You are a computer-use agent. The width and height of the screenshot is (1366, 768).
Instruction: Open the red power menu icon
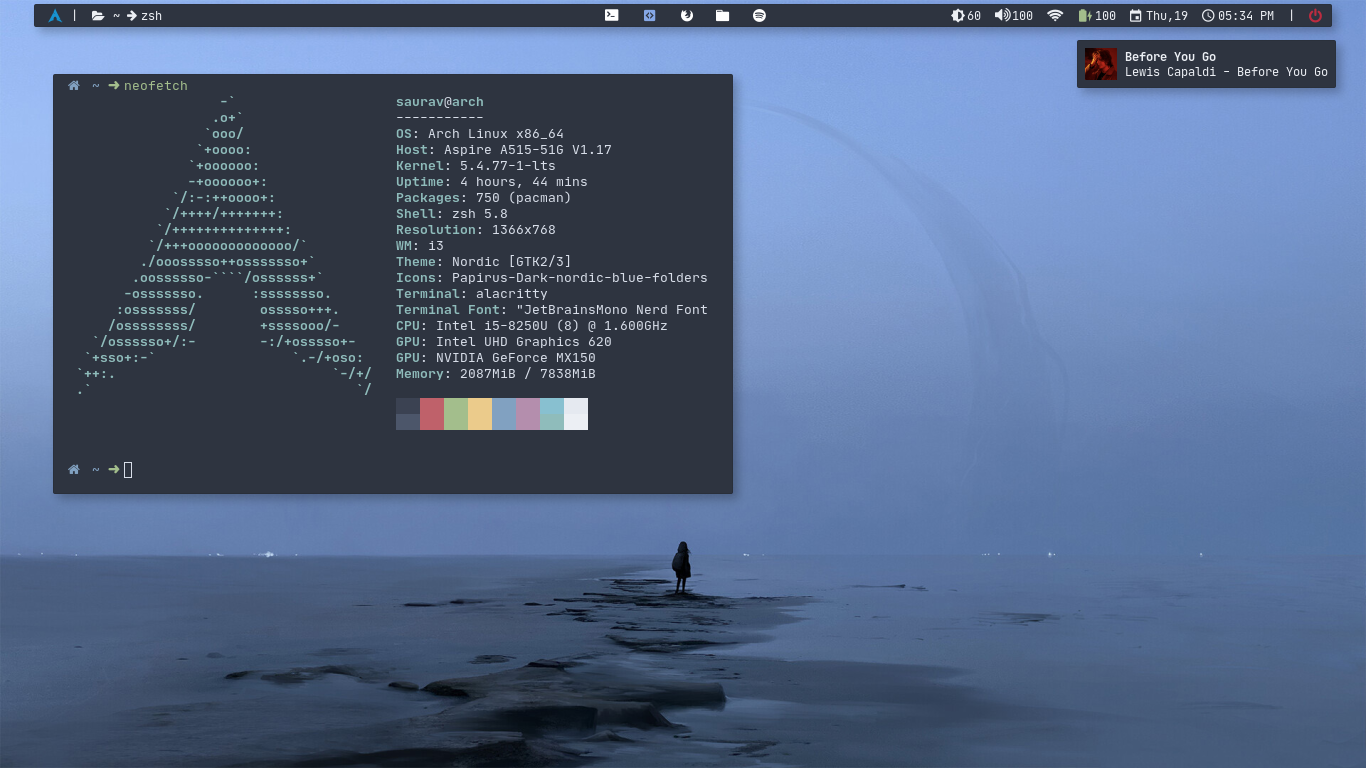coord(1315,16)
